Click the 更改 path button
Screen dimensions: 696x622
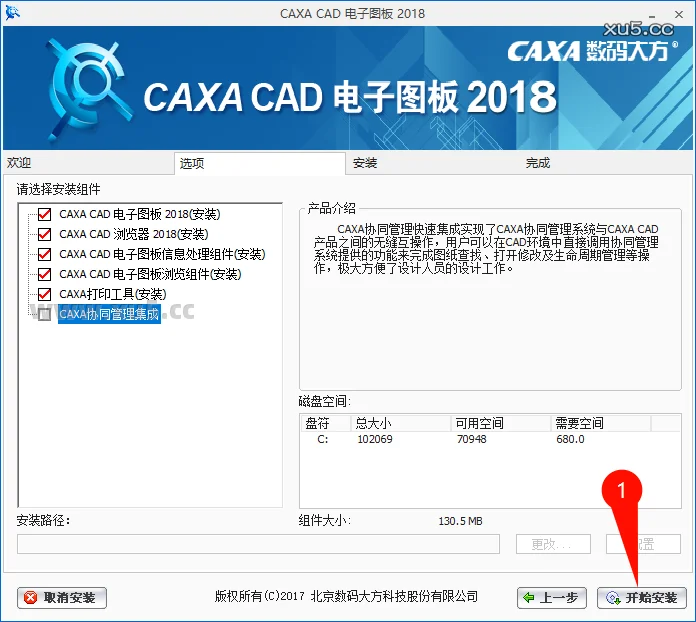(x=550, y=544)
